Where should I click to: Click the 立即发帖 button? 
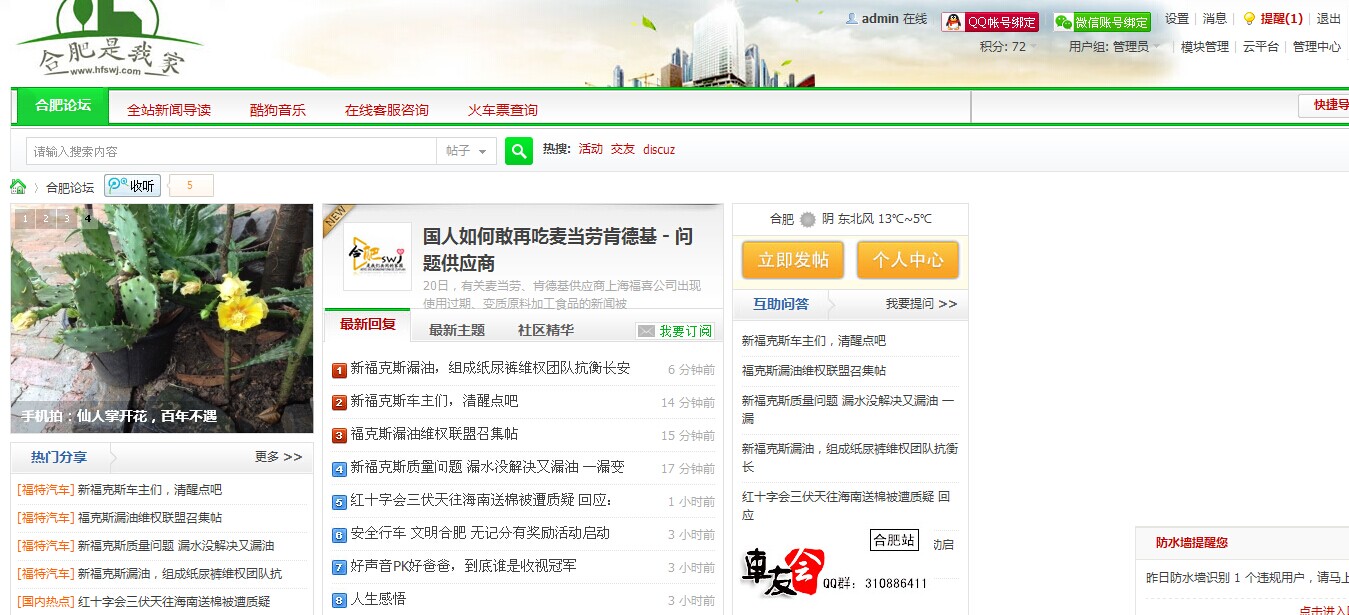(792, 261)
